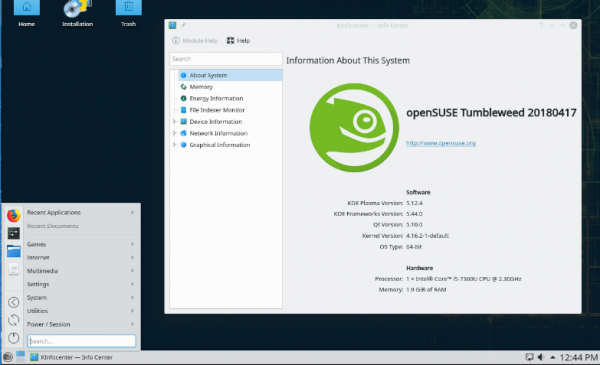This screenshot has height=365, width=600.
Task: Click the launcher search field
Action: pos(82,341)
